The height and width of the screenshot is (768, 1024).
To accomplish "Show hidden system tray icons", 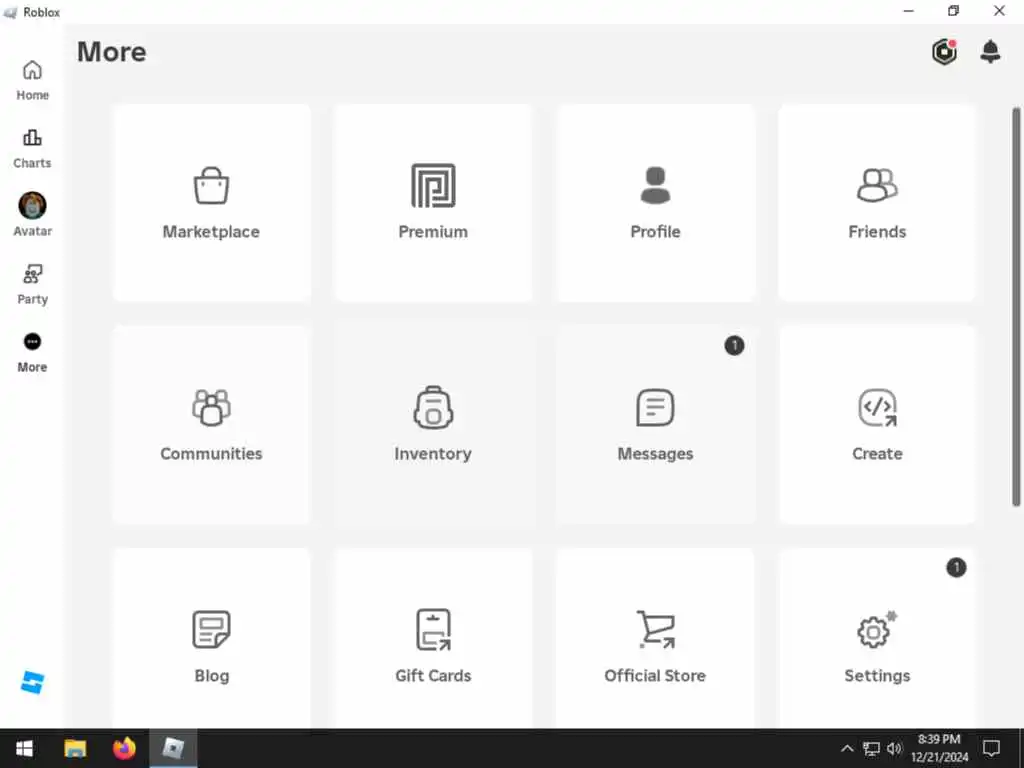I will (847, 748).
